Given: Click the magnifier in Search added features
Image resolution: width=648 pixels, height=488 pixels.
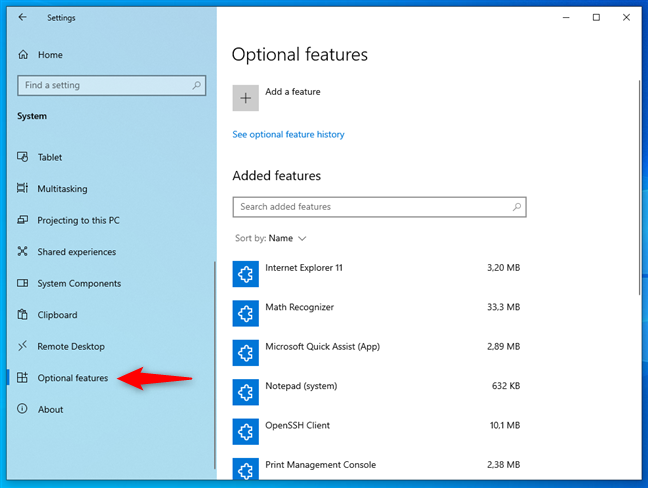Looking at the screenshot, I should coord(517,207).
